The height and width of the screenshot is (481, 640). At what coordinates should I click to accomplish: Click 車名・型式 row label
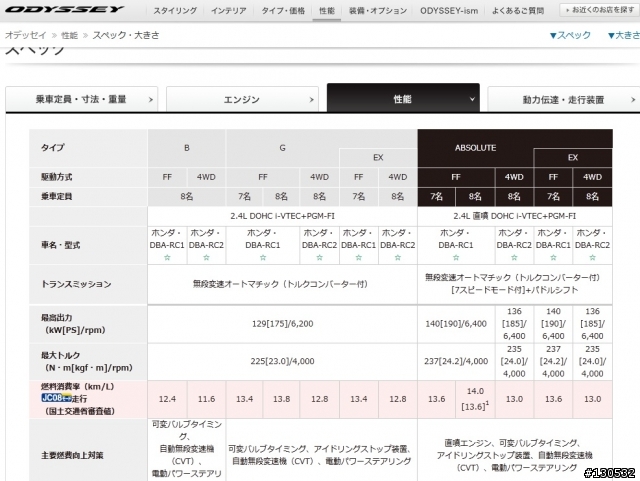point(60,245)
